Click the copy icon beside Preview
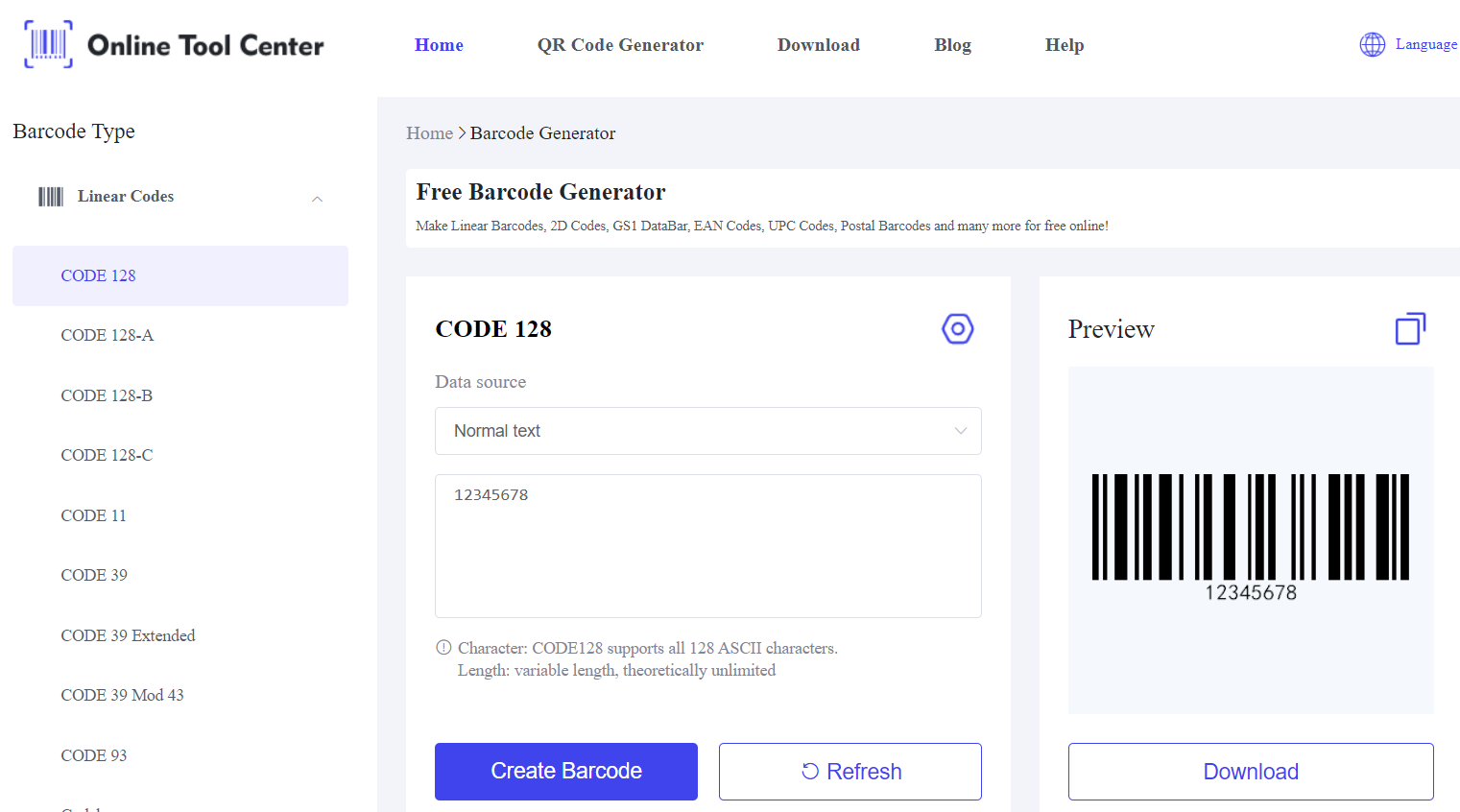Screen dimensions: 1460x812 (1409, 329)
